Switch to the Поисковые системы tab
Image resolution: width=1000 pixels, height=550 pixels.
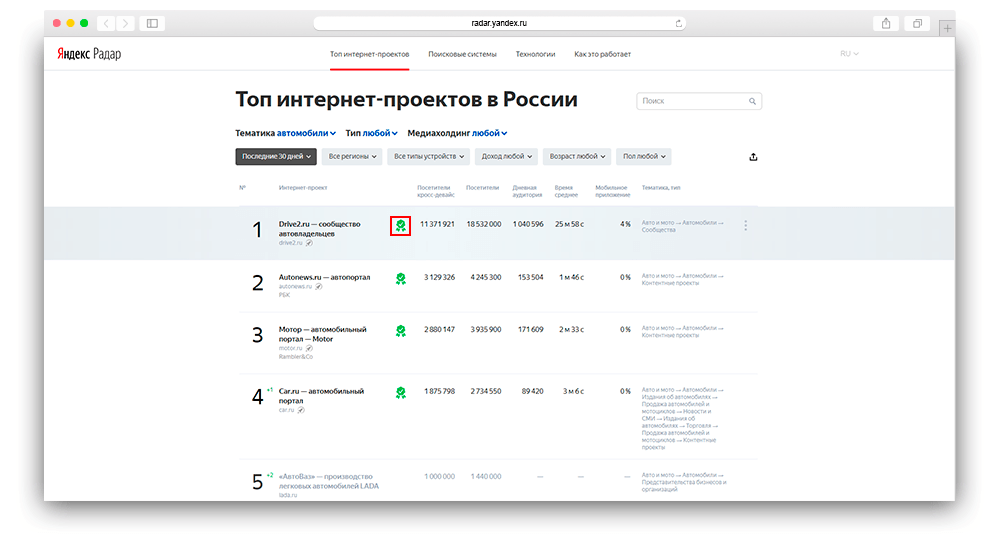pyautogui.click(x=462, y=54)
